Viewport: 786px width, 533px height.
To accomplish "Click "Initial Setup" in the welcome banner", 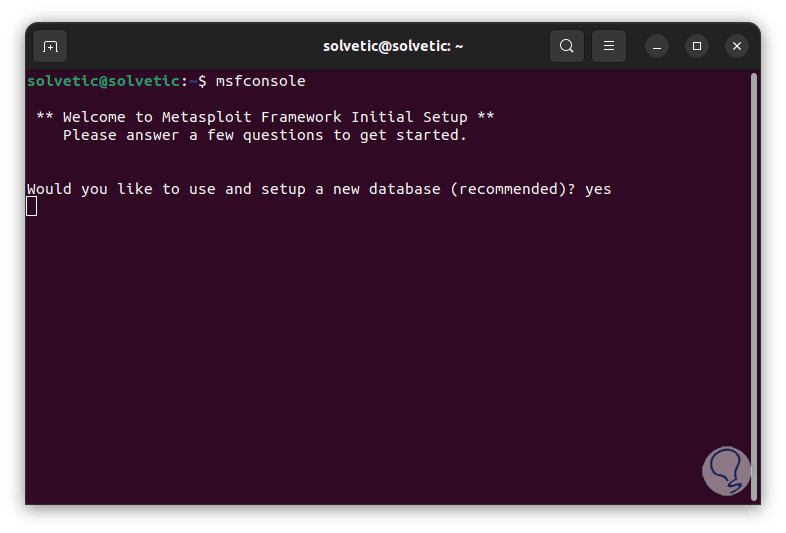I will coord(409,116).
